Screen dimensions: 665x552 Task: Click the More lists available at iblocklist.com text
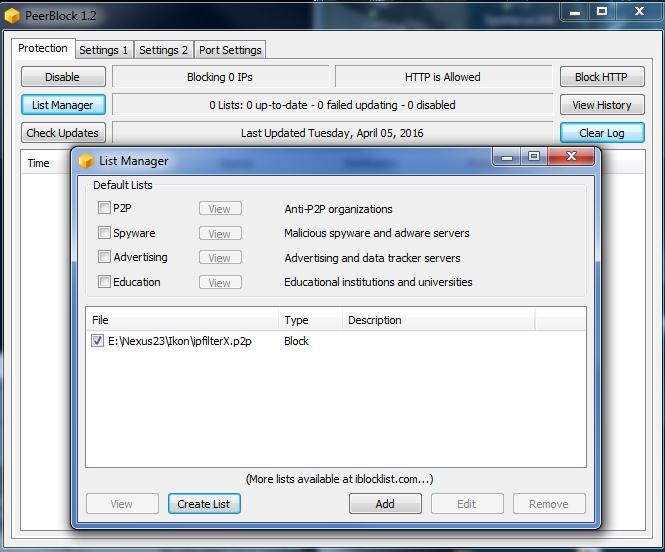click(340, 479)
